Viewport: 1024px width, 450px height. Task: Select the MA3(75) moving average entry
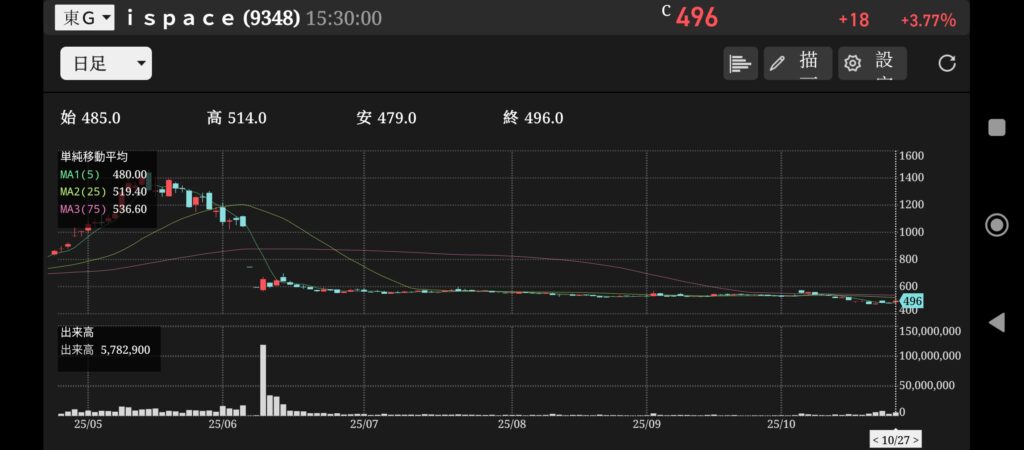coord(103,209)
